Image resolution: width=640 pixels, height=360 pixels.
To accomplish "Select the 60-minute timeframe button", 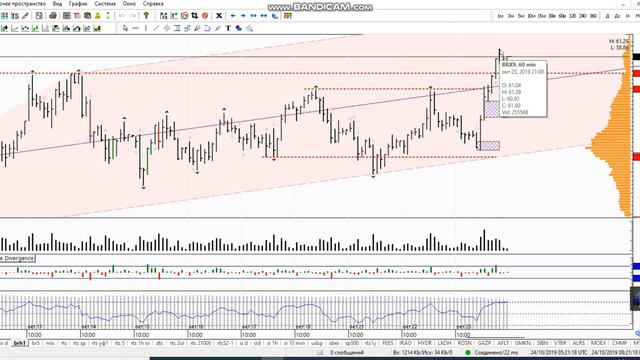I will 562,16.
